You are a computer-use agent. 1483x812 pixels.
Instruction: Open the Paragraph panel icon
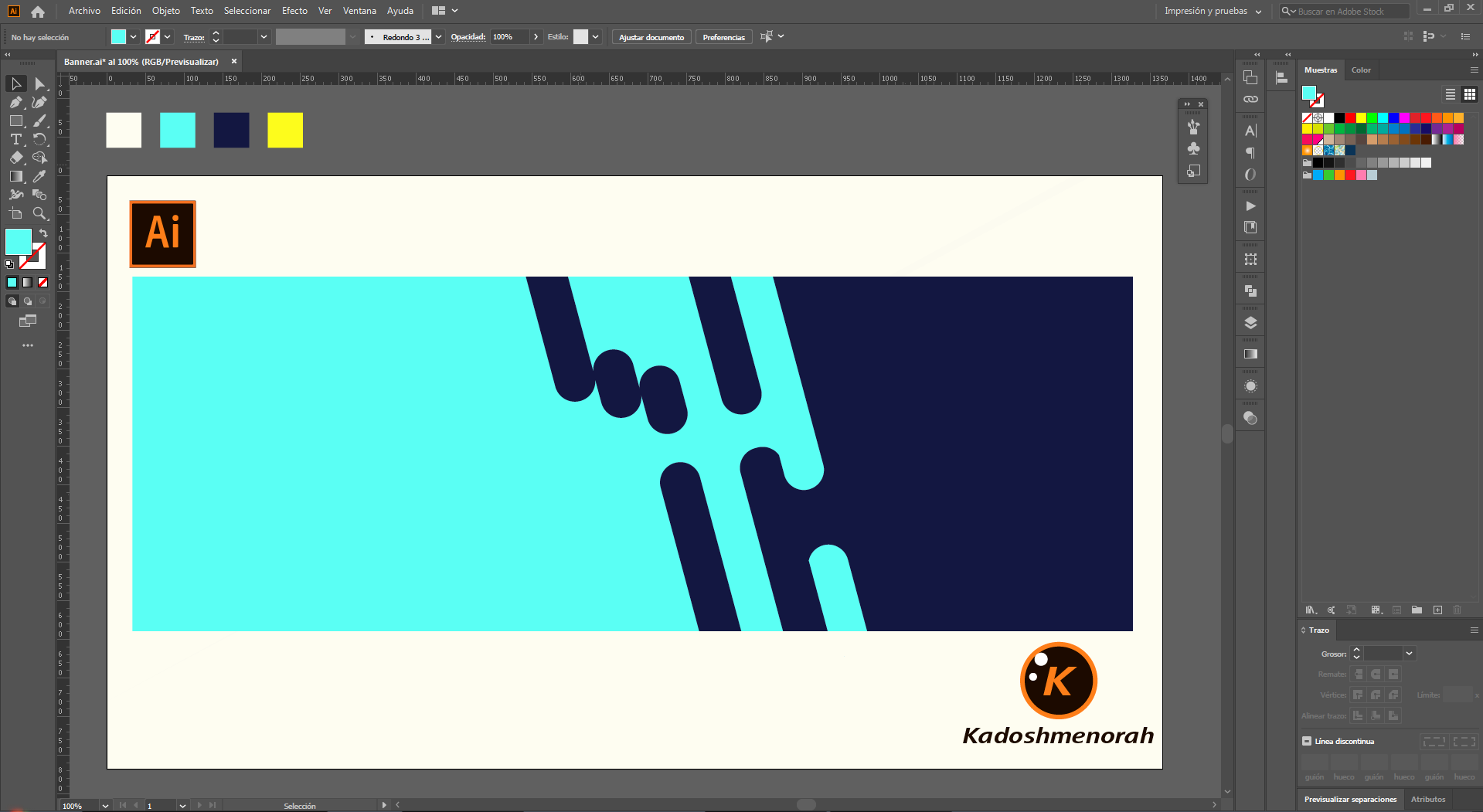point(1250,153)
